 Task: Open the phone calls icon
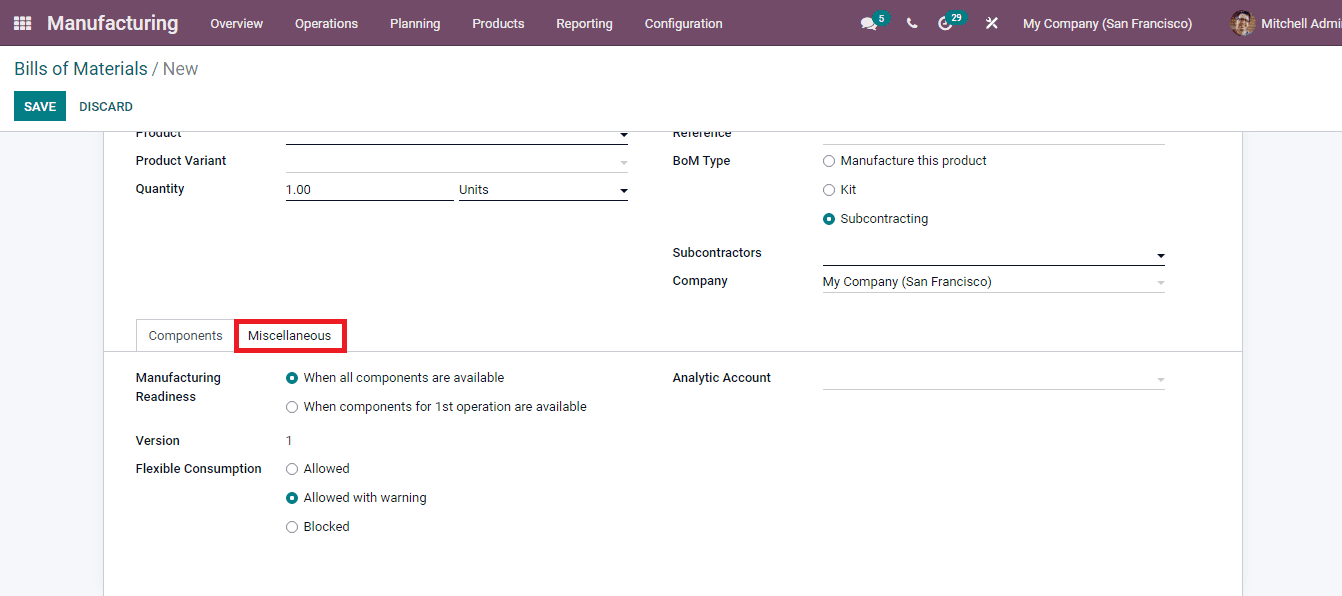(911, 23)
